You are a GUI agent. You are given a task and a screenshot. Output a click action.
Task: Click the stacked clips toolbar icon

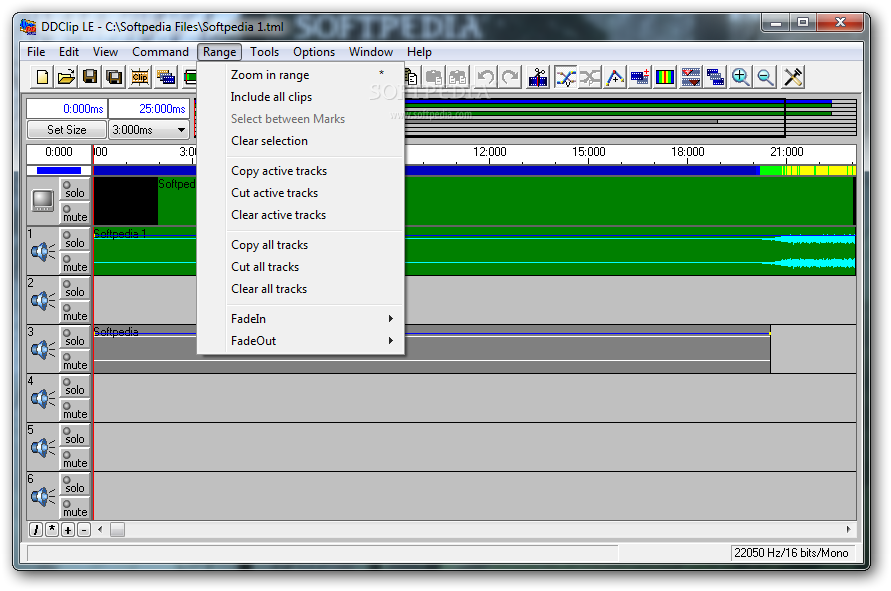tap(166, 77)
